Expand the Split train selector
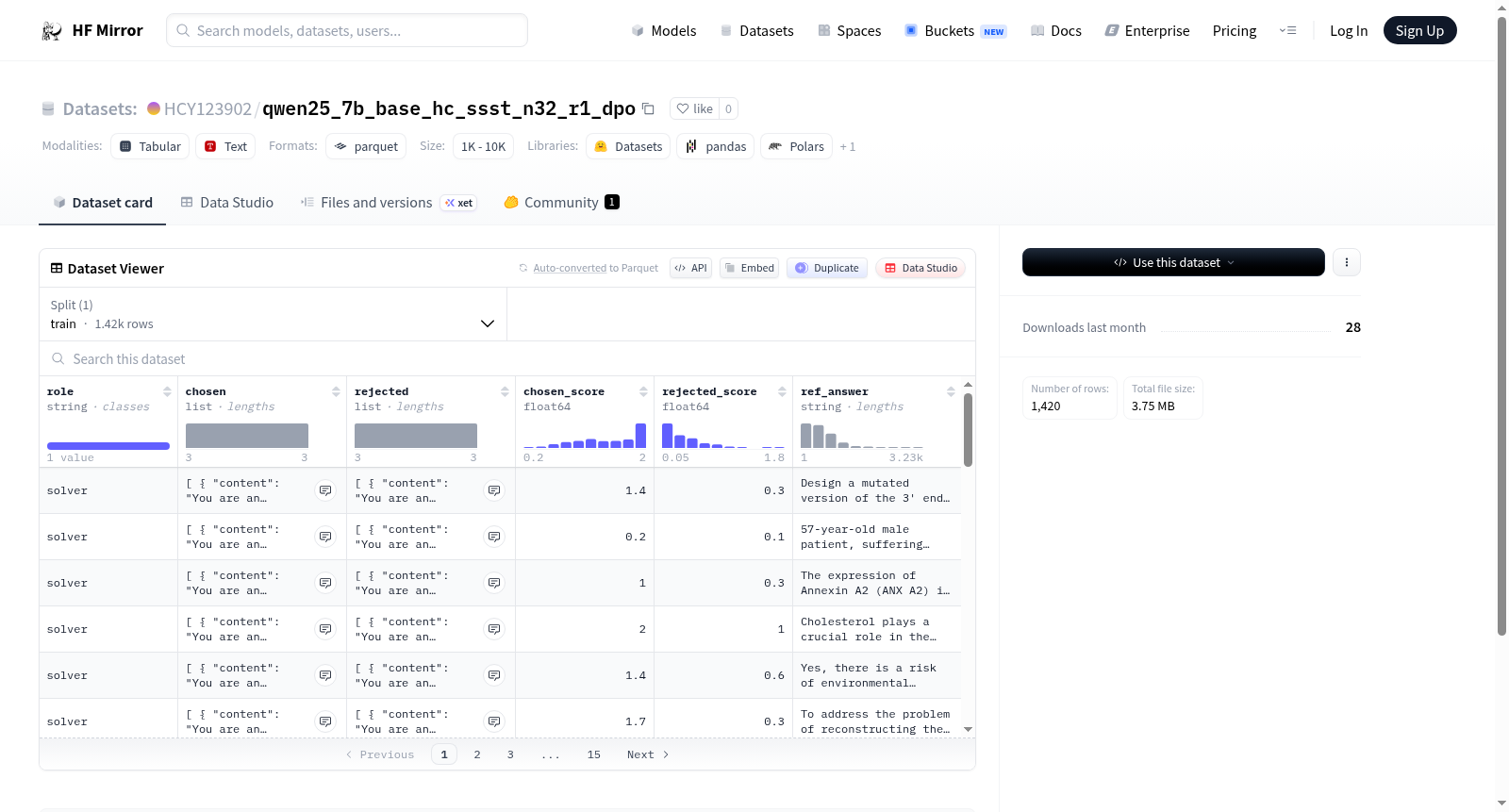The image size is (1509, 812). click(x=274, y=314)
